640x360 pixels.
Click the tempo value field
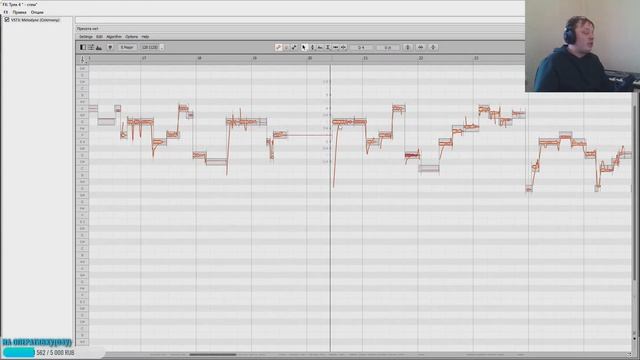click(150, 47)
